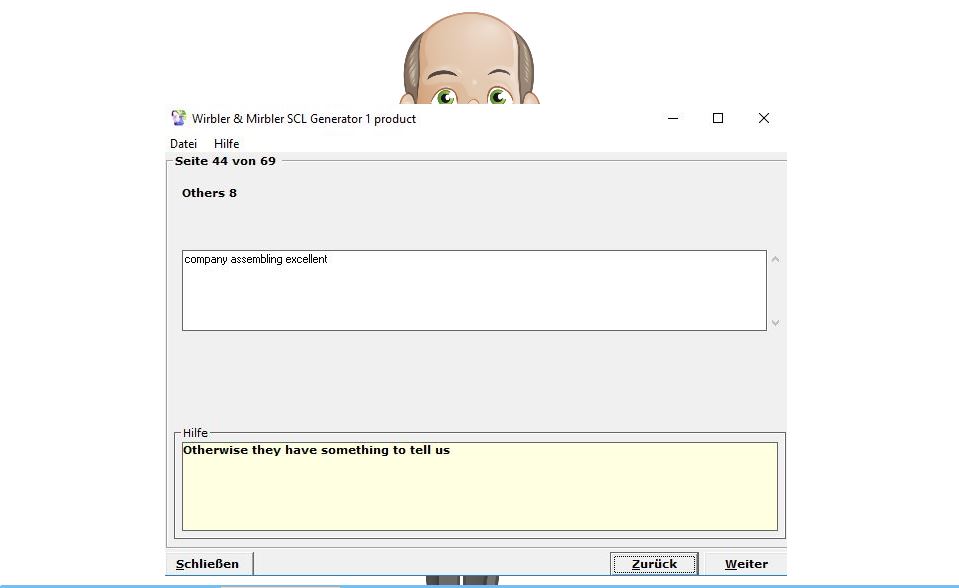Minimize the SCL Generator window
959x588 pixels.
coord(672,118)
